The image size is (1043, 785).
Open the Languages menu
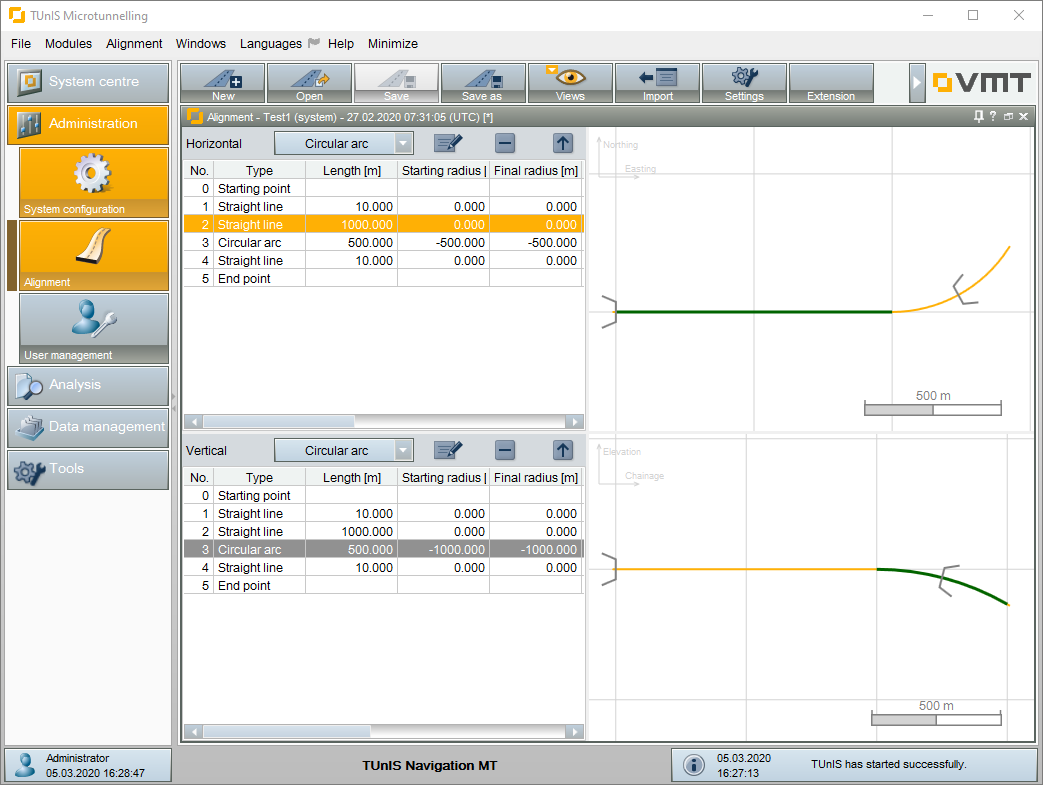tap(271, 43)
